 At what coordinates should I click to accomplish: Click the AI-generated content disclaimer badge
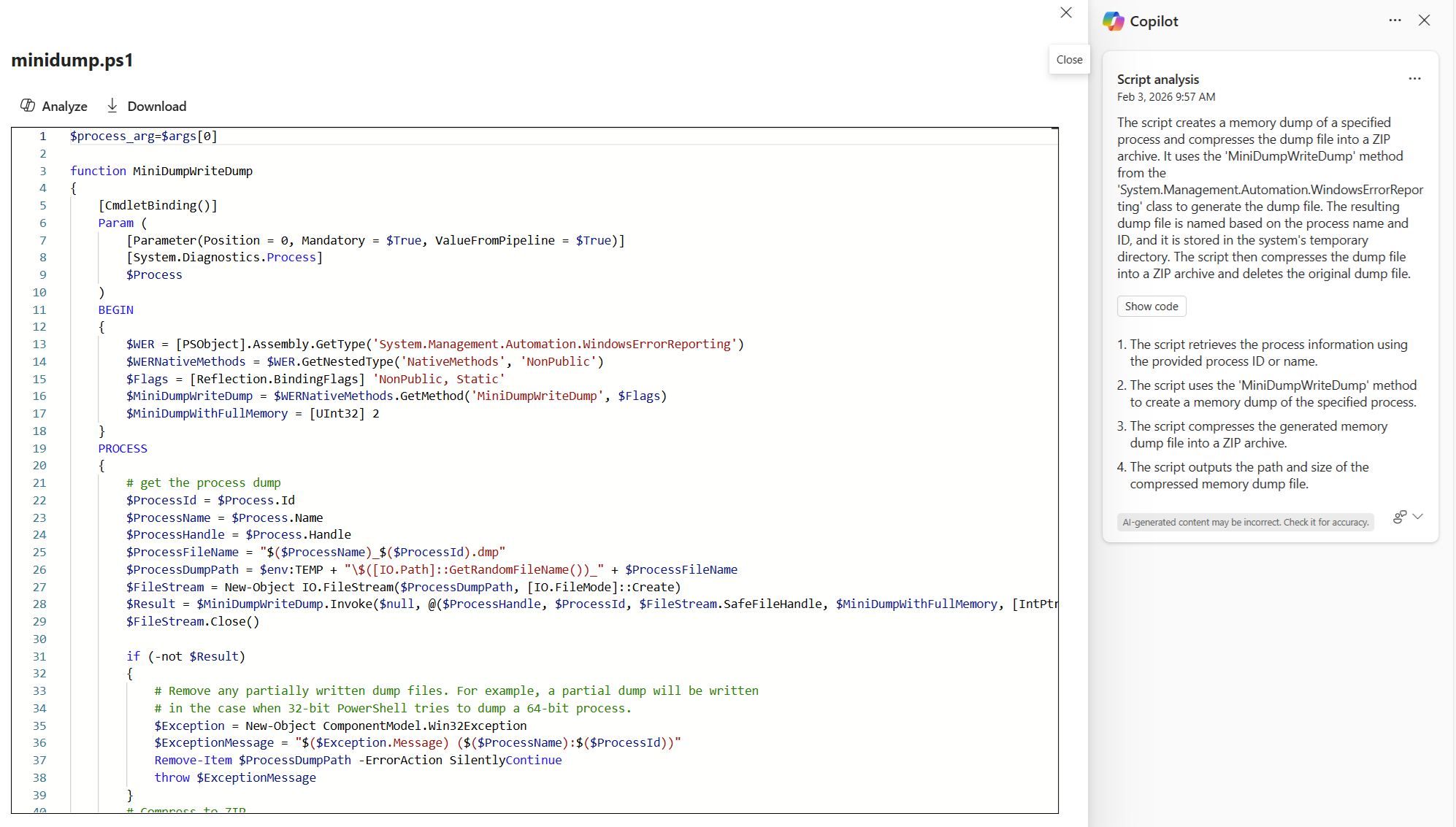(1245, 522)
